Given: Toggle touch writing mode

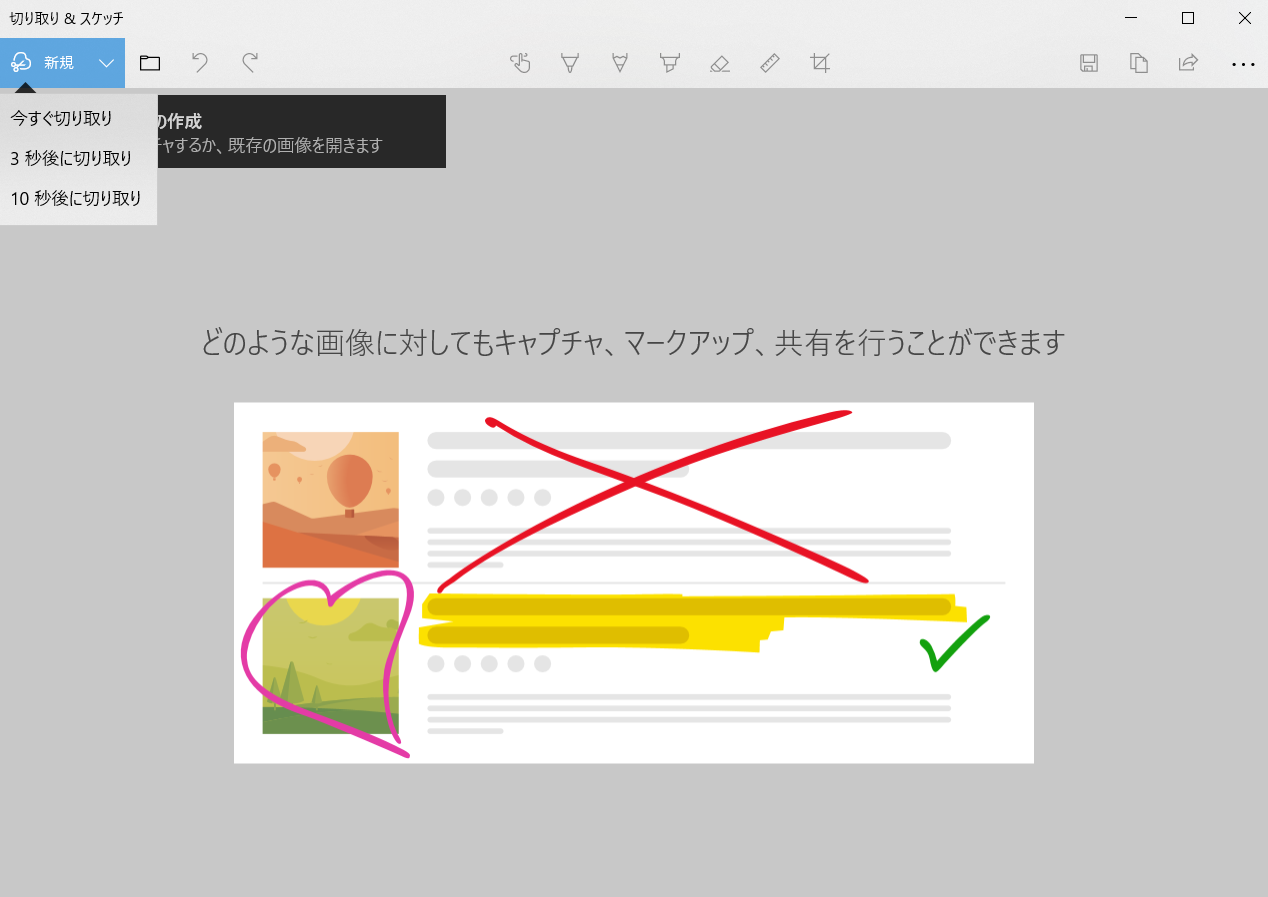Looking at the screenshot, I should (520, 63).
